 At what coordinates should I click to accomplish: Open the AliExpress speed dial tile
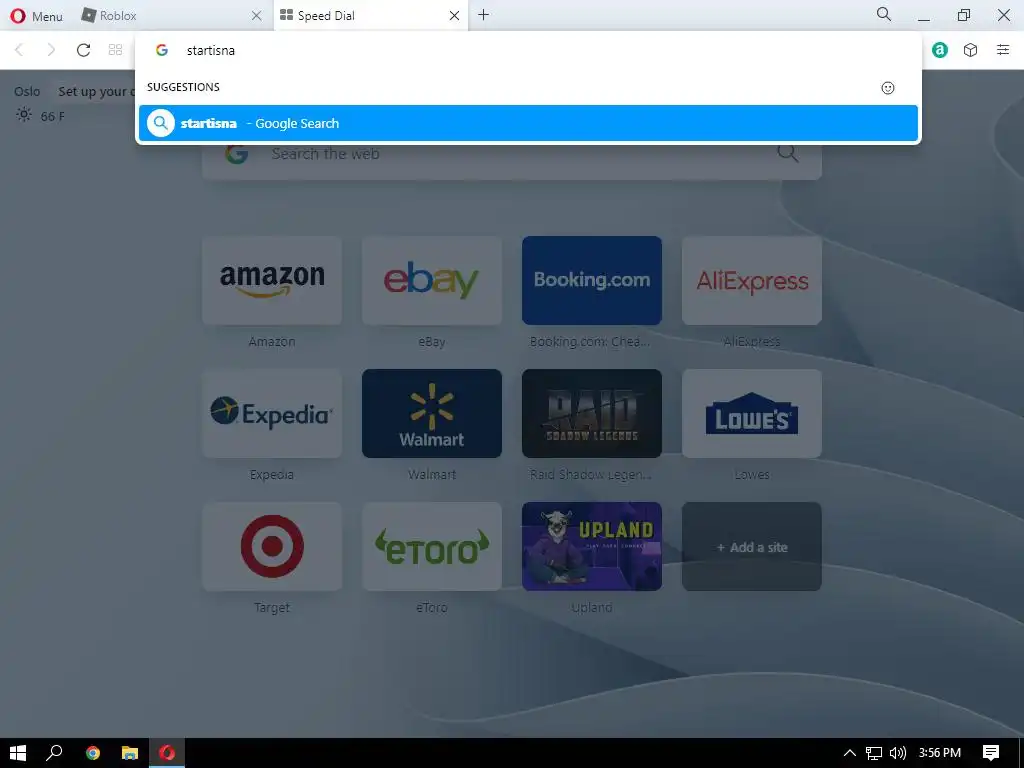752,280
